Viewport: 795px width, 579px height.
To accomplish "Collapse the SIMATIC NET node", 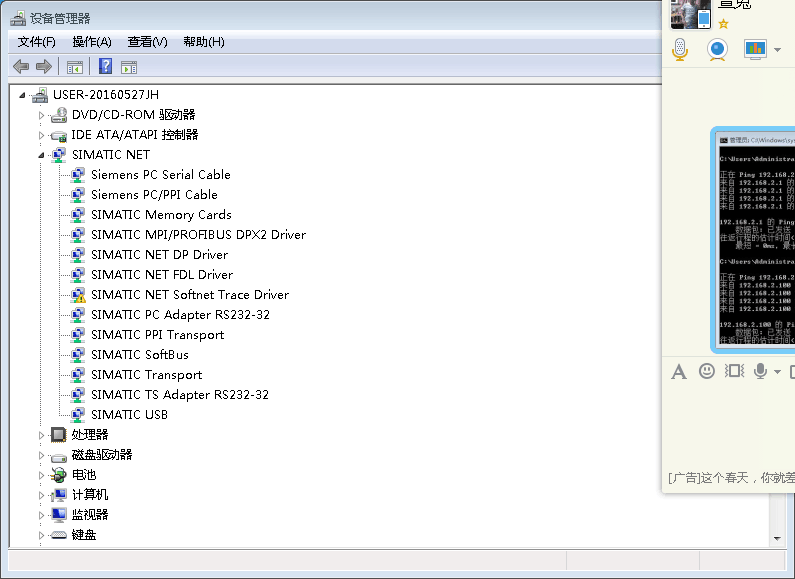I will click(42, 155).
